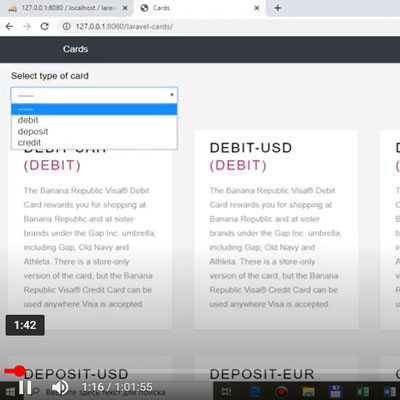Image resolution: width=400 pixels, height=400 pixels.
Task: Choose the deposit option
Action: 94,131
